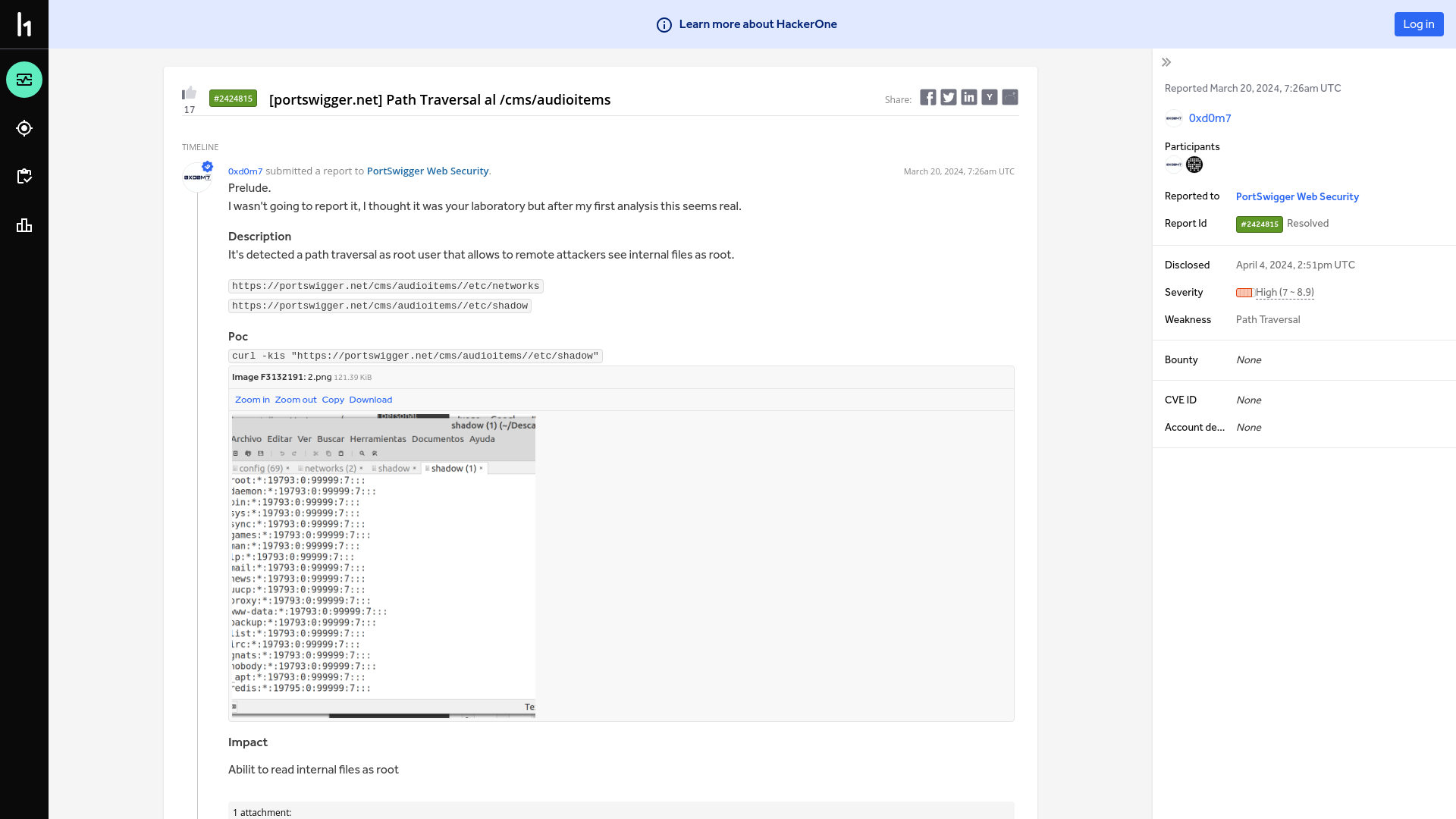The height and width of the screenshot is (819, 1456).
Task: Click the report title text
Action: pos(440,99)
